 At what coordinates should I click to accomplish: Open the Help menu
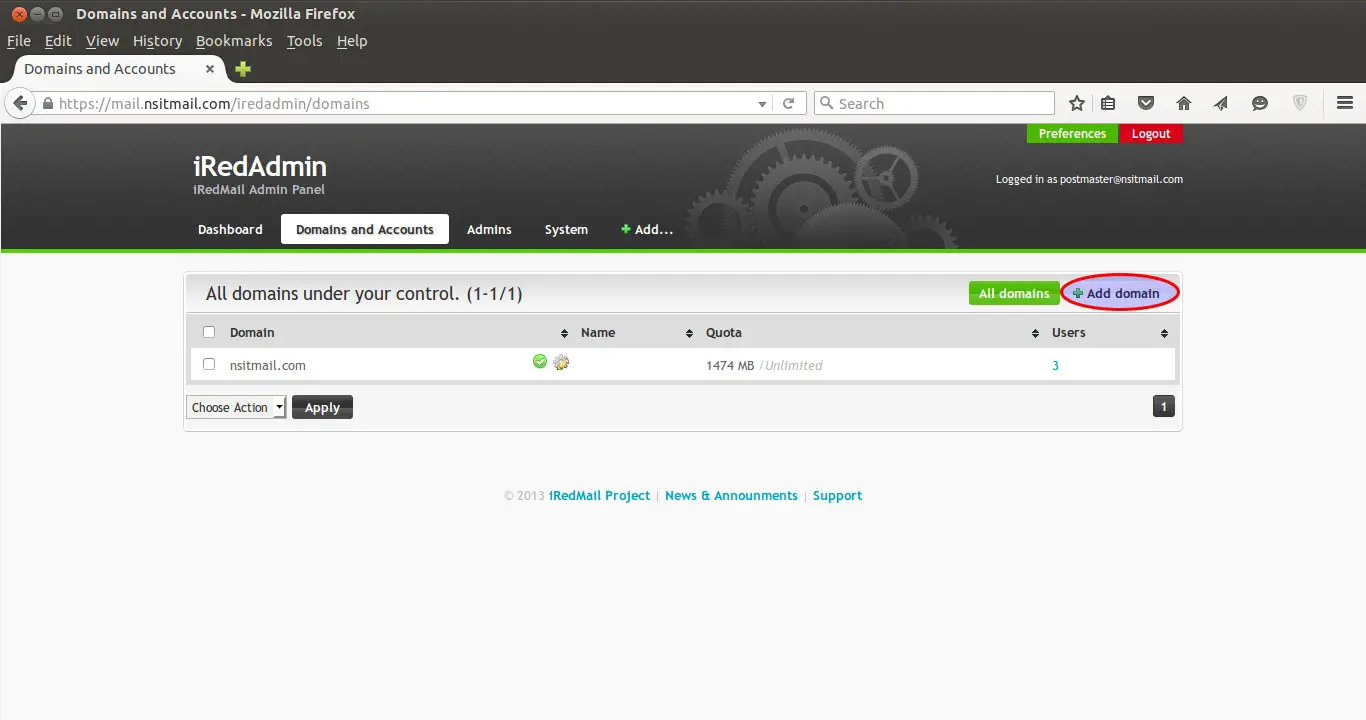click(352, 41)
